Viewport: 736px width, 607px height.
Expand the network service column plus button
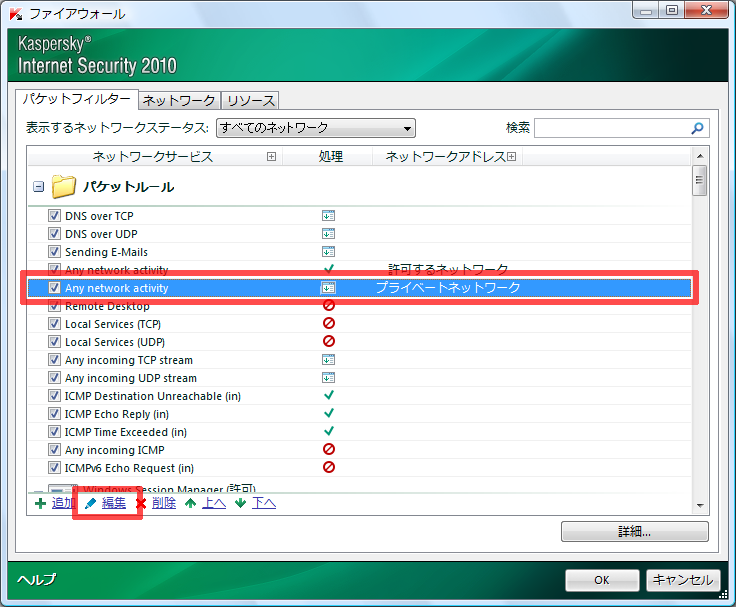271,157
